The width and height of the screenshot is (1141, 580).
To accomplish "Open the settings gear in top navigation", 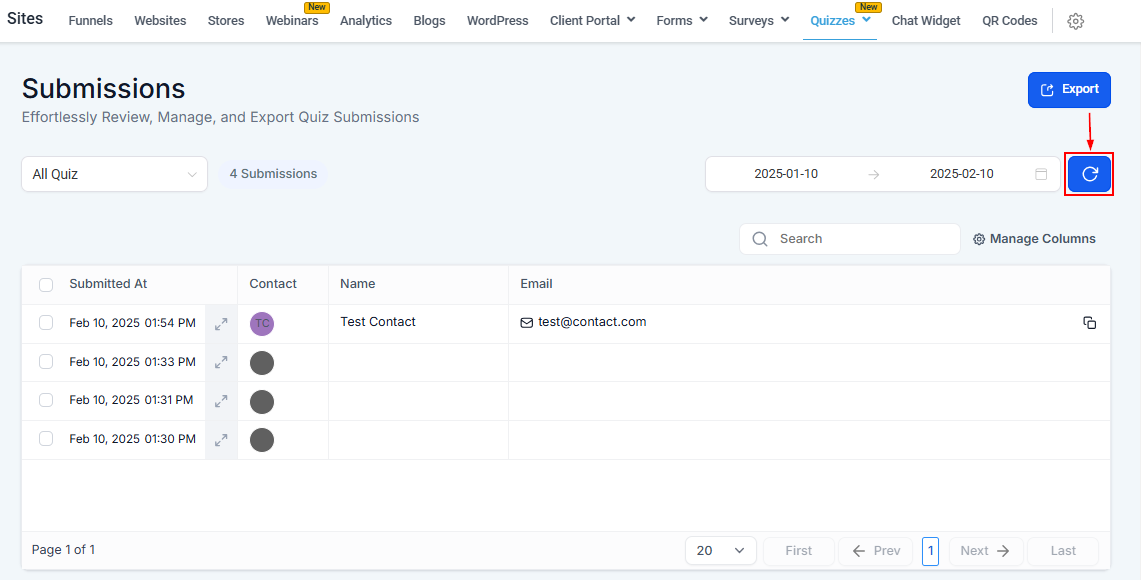I will pyautogui.click(x=1076, y=21).
